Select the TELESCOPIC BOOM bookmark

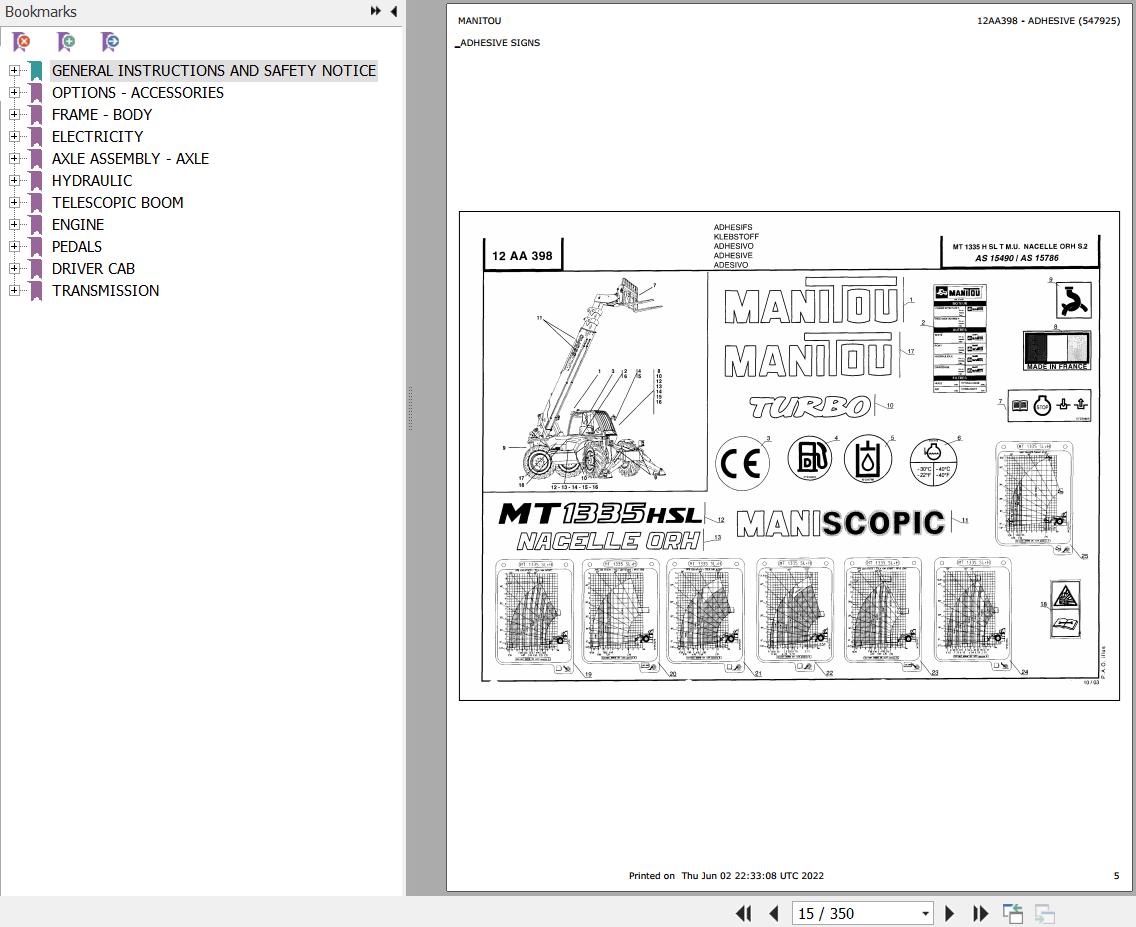click(117, 203)
